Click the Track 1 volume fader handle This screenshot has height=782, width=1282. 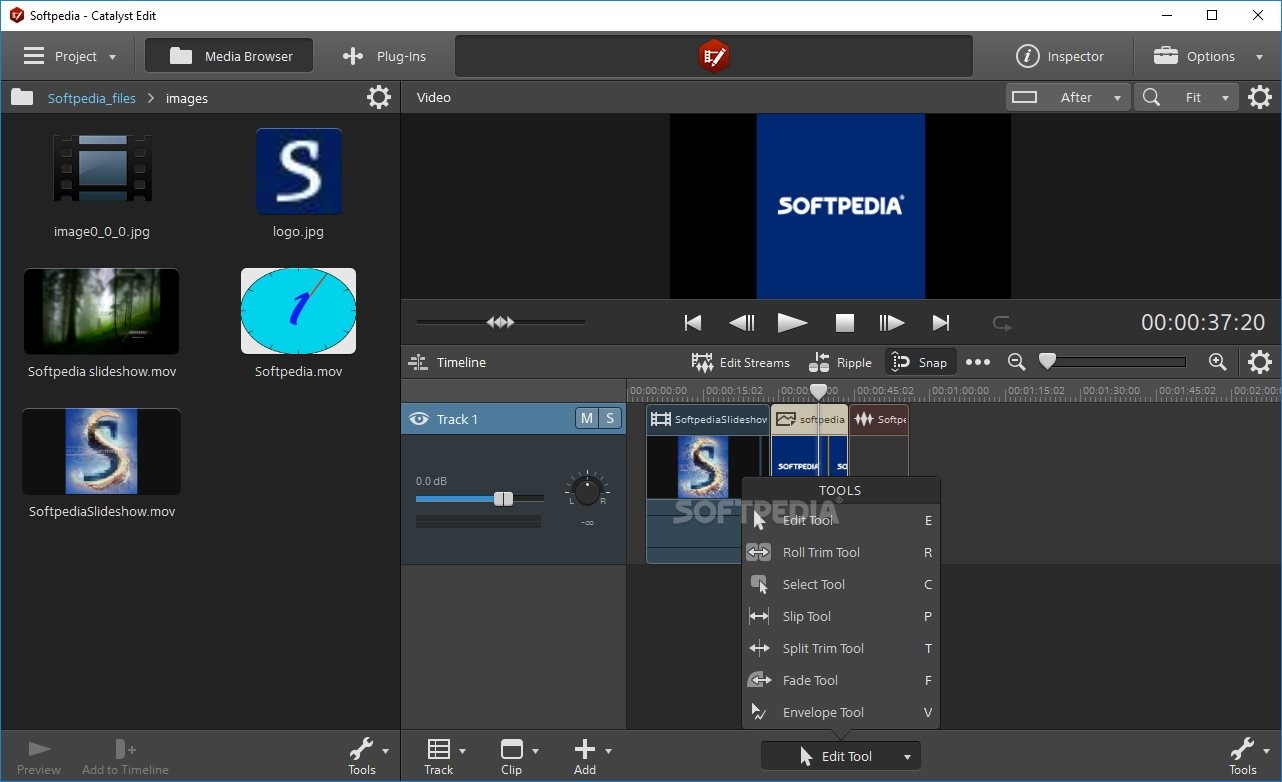click(503, 498)
